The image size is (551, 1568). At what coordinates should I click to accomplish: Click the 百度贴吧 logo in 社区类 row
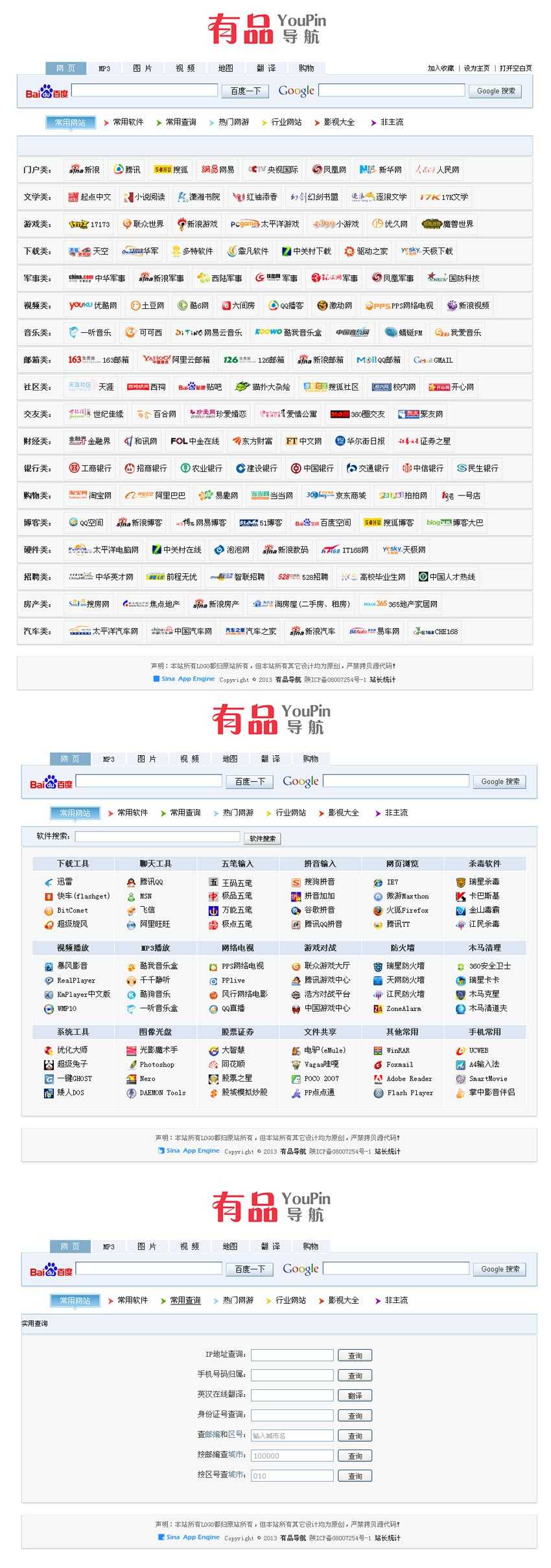pyautogui.click(x=192, y=387)
